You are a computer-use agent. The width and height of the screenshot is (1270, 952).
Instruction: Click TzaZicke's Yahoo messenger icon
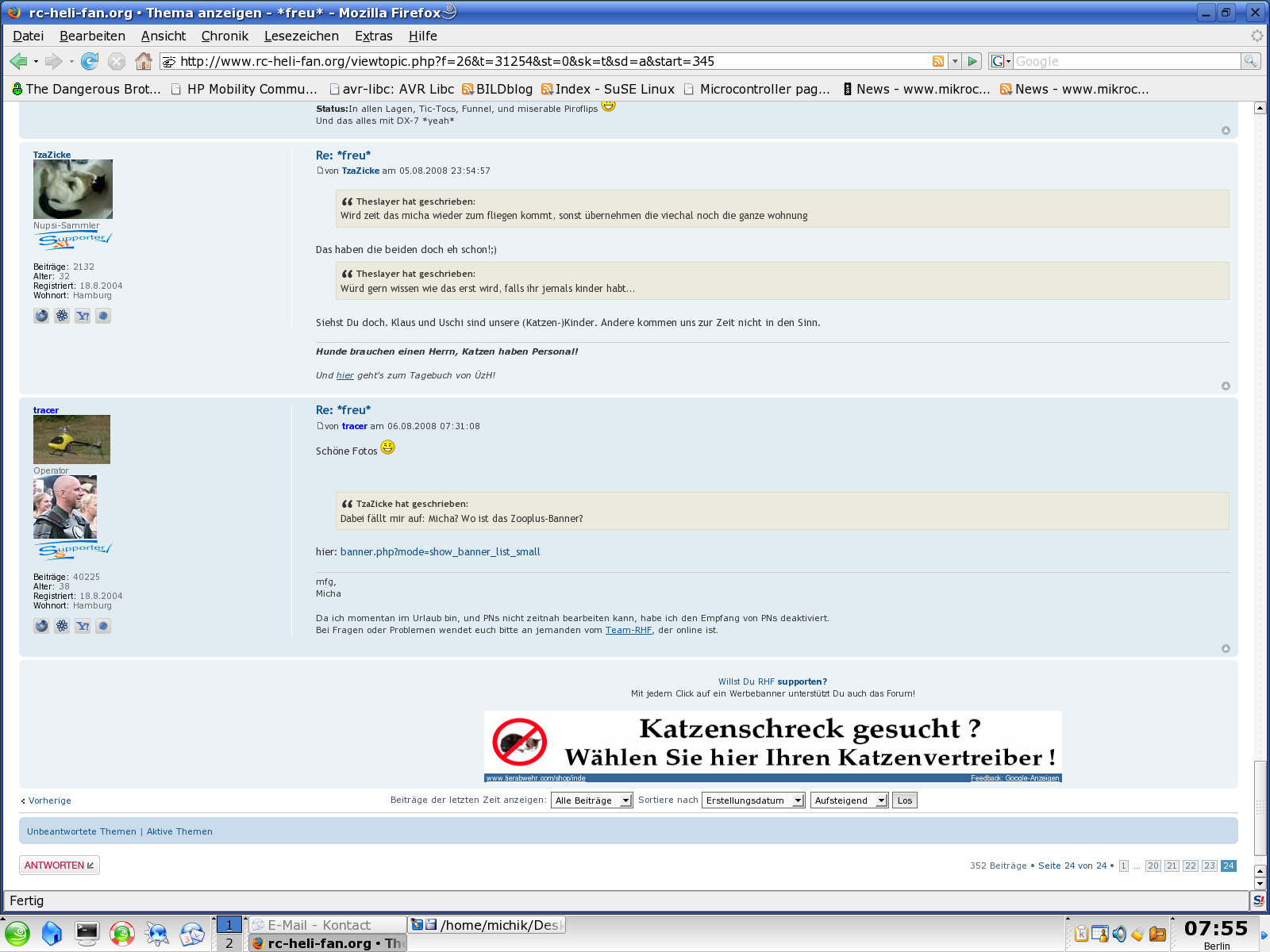(83, 316)
